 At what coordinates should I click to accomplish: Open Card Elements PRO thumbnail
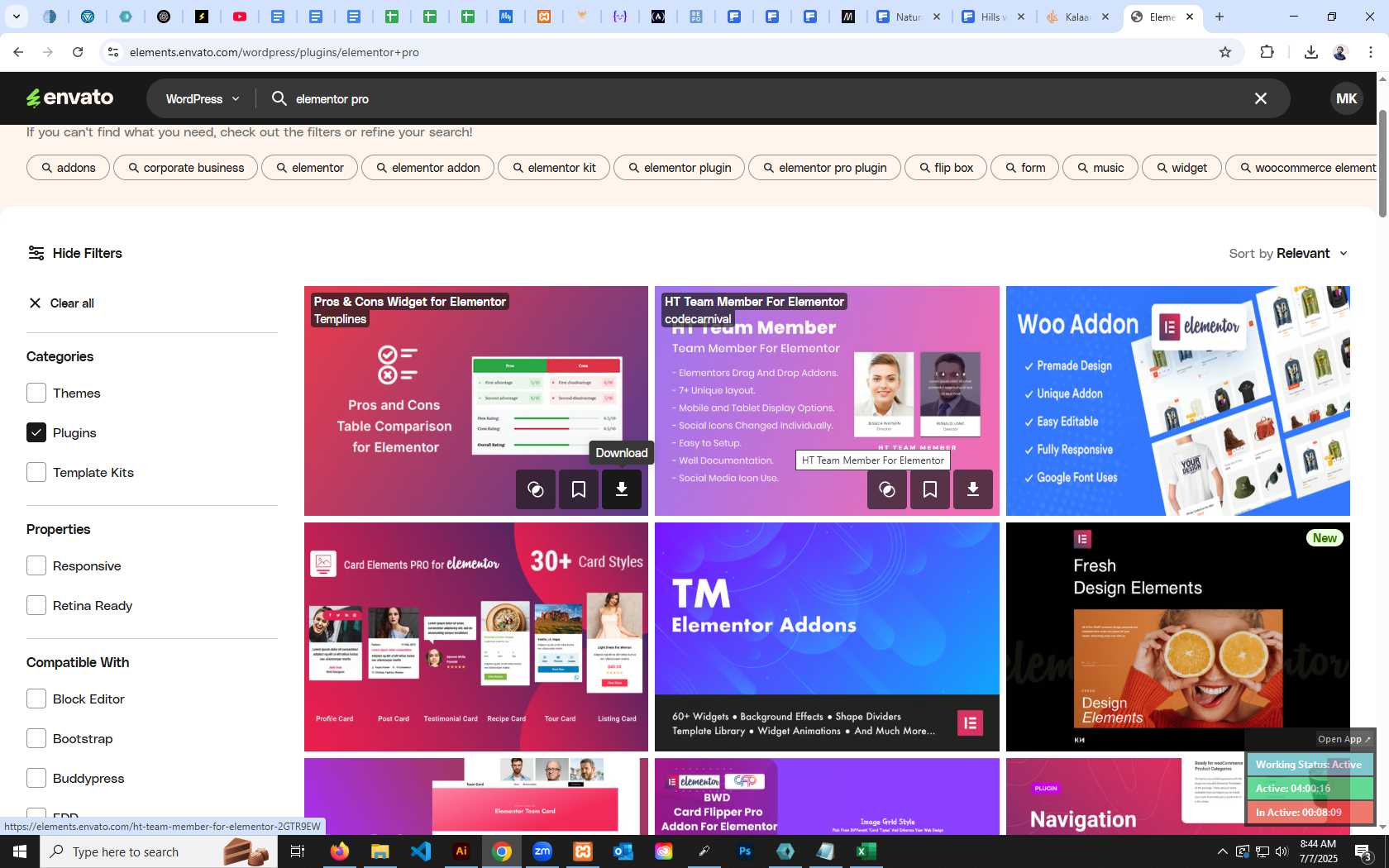476,637
